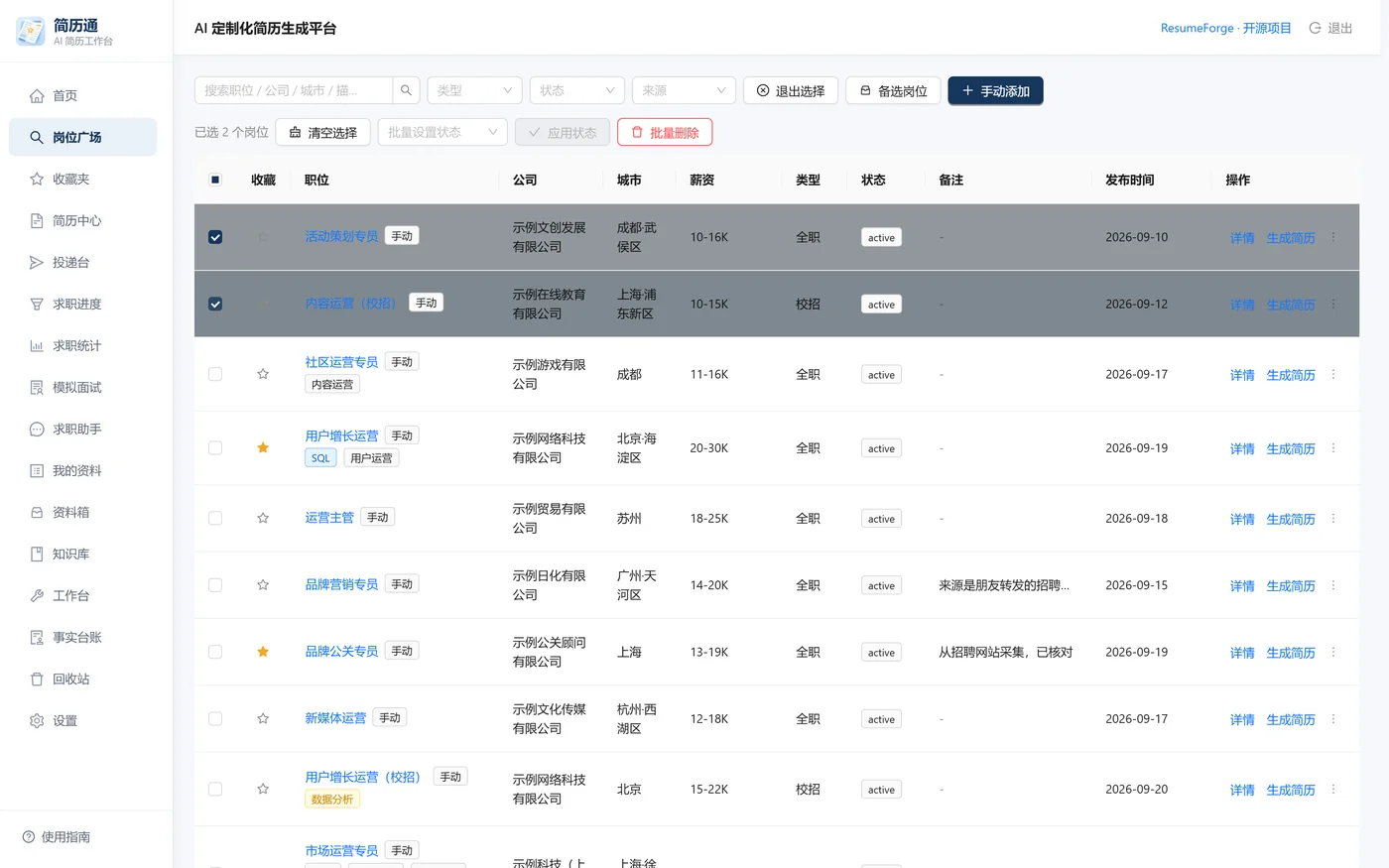Open more actions for 社区运营专员 row
Screen dimensions: 1389x868
tap(1333, 374)
